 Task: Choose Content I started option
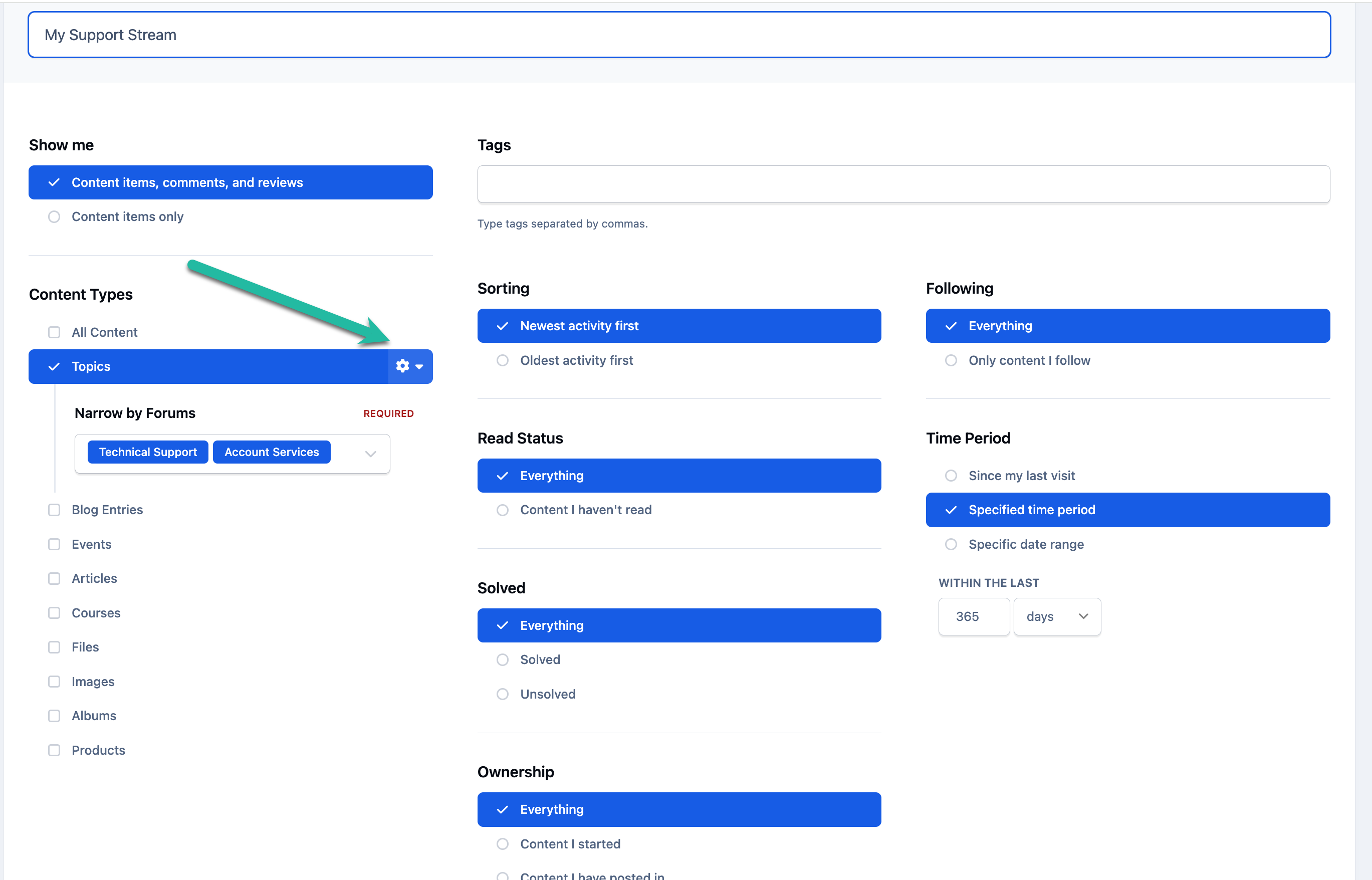pyautogui.click(x=502, y=844)
